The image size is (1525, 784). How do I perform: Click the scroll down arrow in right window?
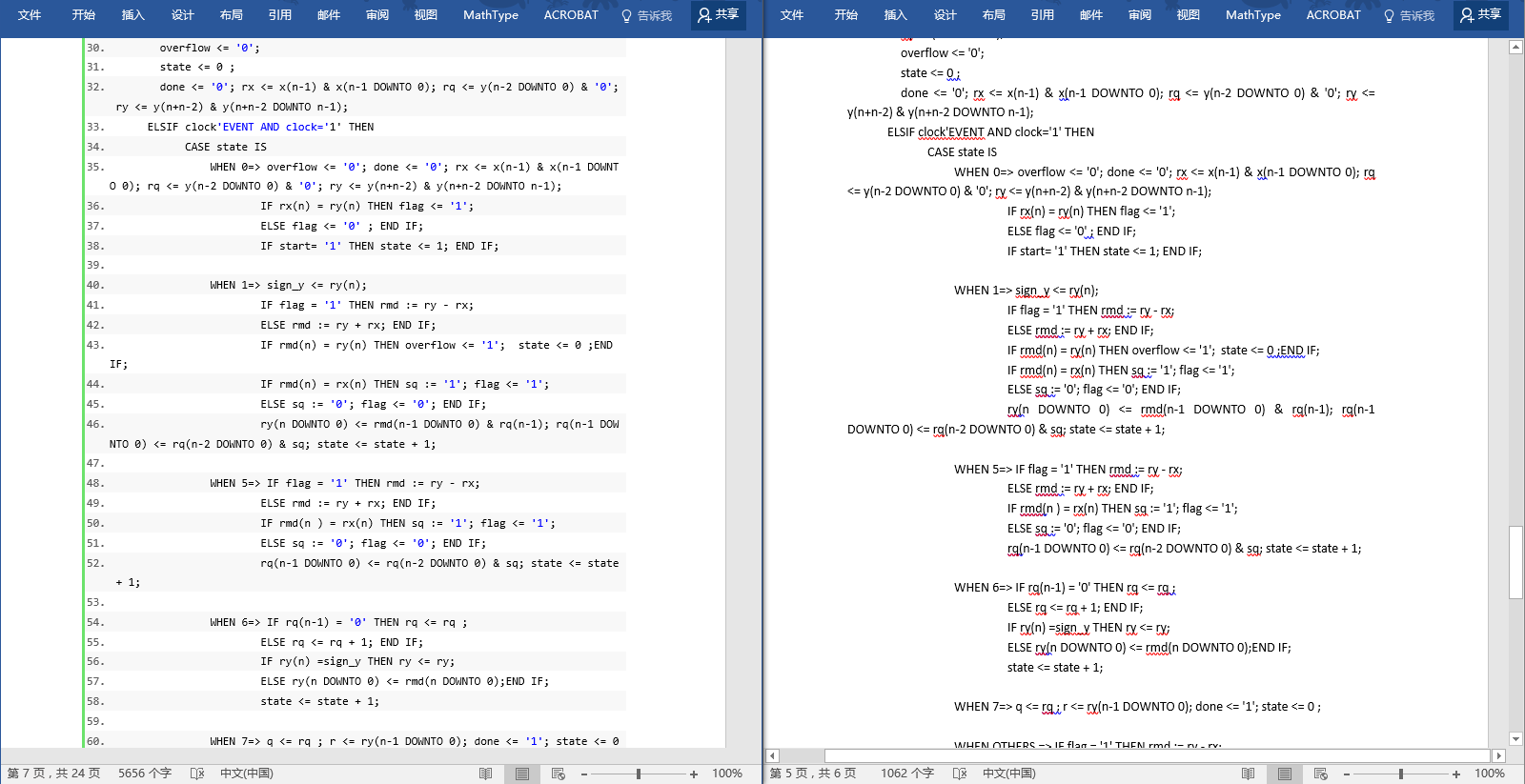(1515, 739)
